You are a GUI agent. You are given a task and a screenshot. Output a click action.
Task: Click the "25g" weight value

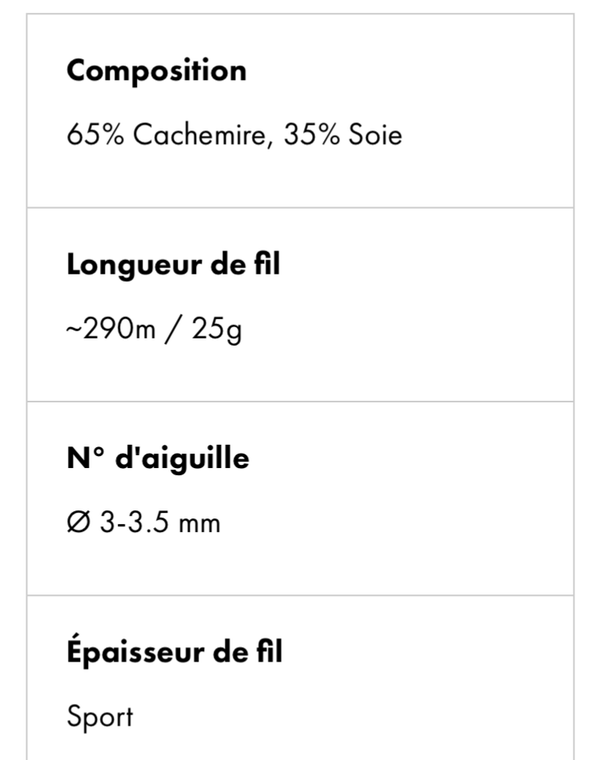coord(217,329)
